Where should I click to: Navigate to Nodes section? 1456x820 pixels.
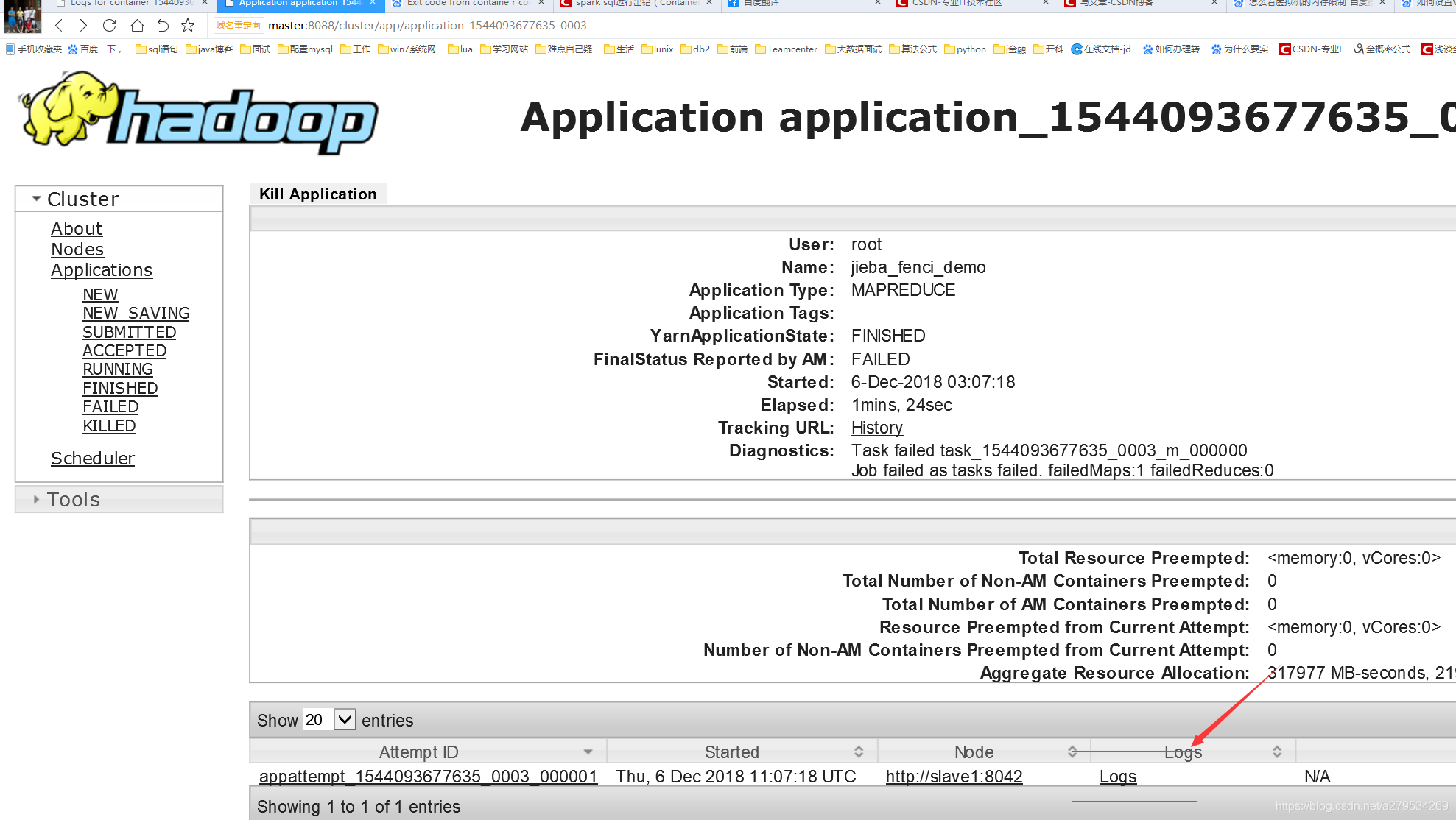76,248
